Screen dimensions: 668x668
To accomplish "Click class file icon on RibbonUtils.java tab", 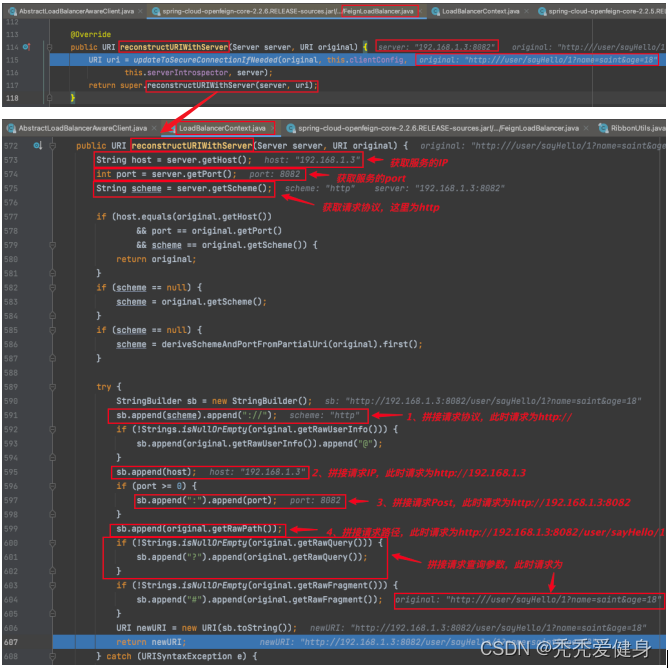I will pyautogui.click(x=603, y=128).
